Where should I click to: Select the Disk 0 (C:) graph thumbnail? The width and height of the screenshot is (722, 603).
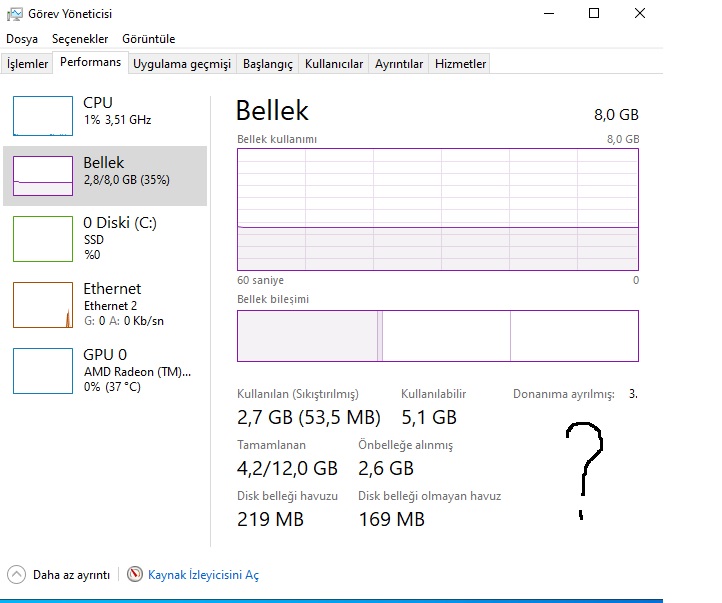(x=43, y=237)
